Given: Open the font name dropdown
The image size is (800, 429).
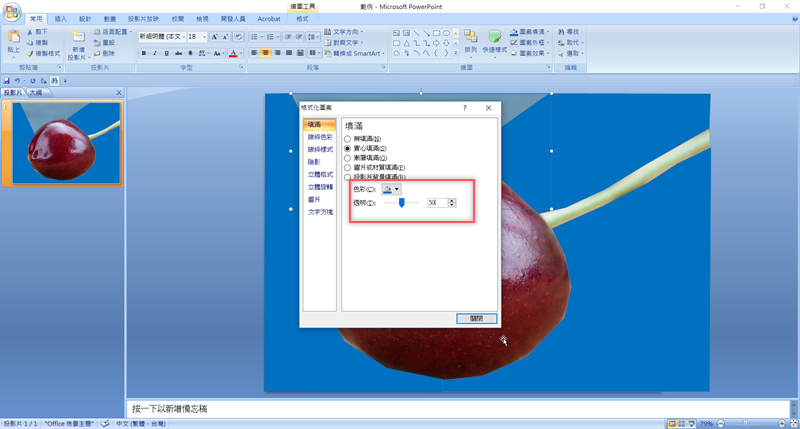Looking at the screenshot, I should (183, 37).
